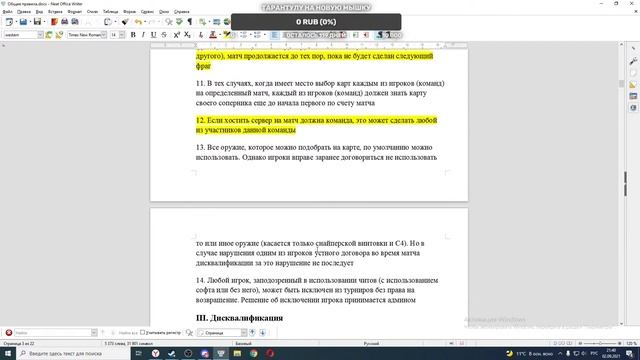Click the Clone formatting brush icon
This screenshot has height=360, width=640.
[125, 22]
